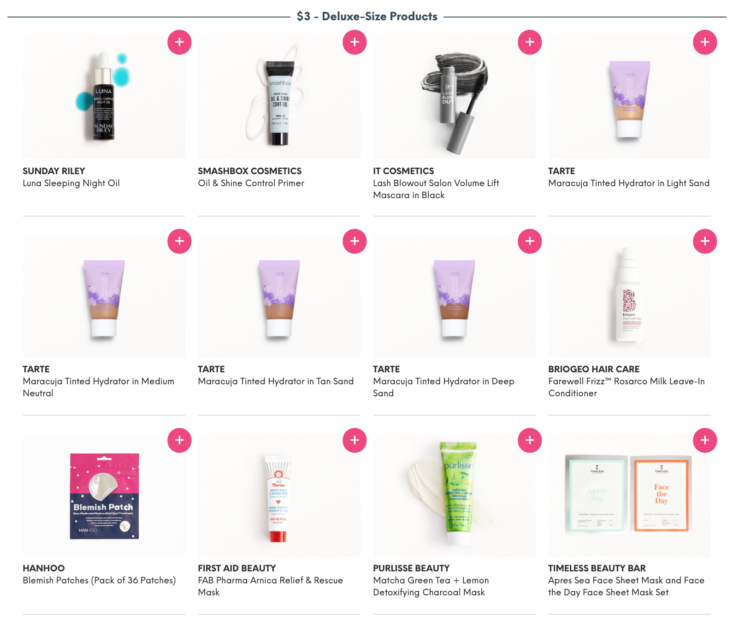The image size is (733, 623).
Task: Add Hanhoo Blemish Patches to order
Action: 180,440
